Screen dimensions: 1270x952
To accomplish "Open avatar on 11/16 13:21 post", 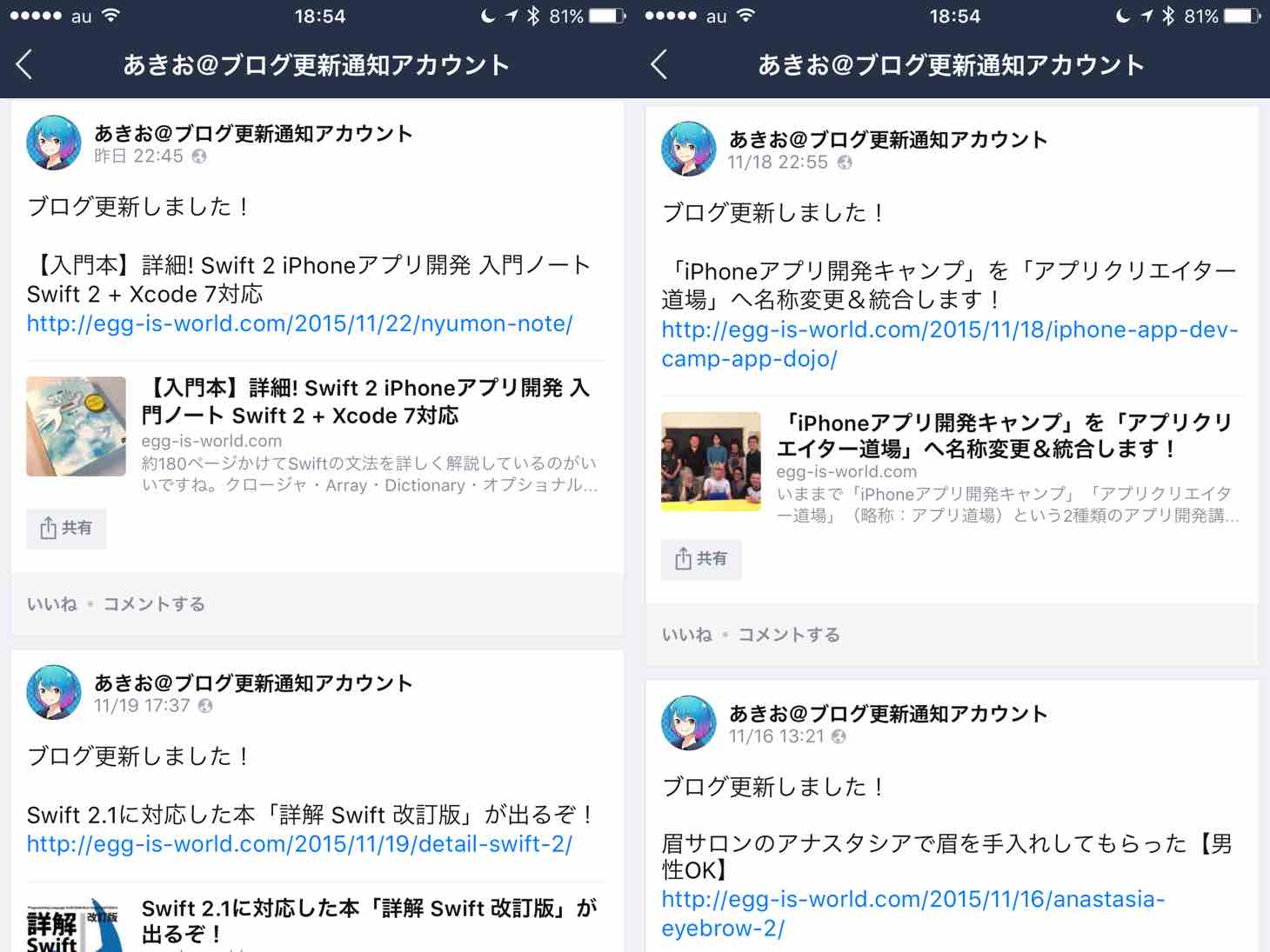I will pos(689,722).
